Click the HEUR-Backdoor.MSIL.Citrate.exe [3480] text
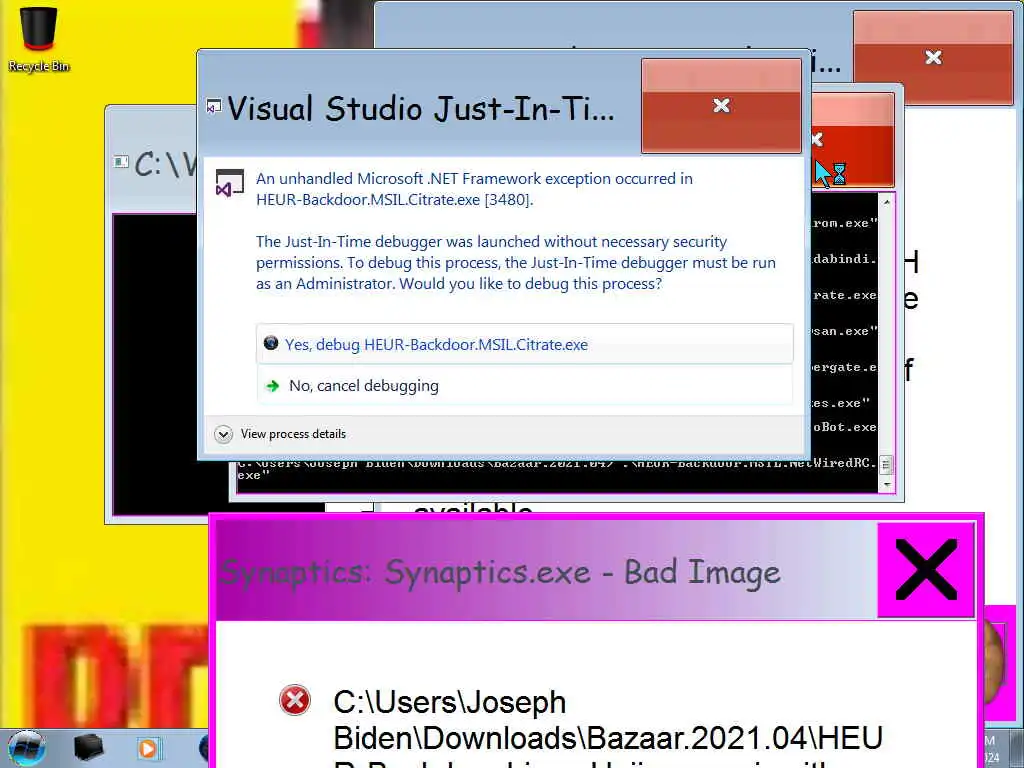The image size is (1024, 768). pos(394,200)
